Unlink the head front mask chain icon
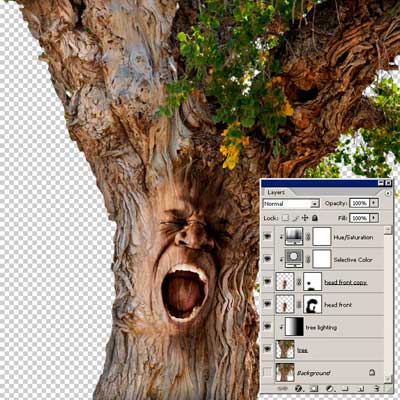400x400 pixels. click(299, 304)
